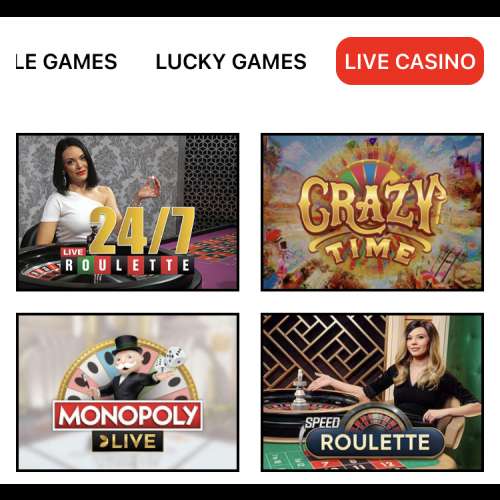Start the Monopoly Live game tile
The height and width of the screenshot is (500, 500).
click(127, 392)
